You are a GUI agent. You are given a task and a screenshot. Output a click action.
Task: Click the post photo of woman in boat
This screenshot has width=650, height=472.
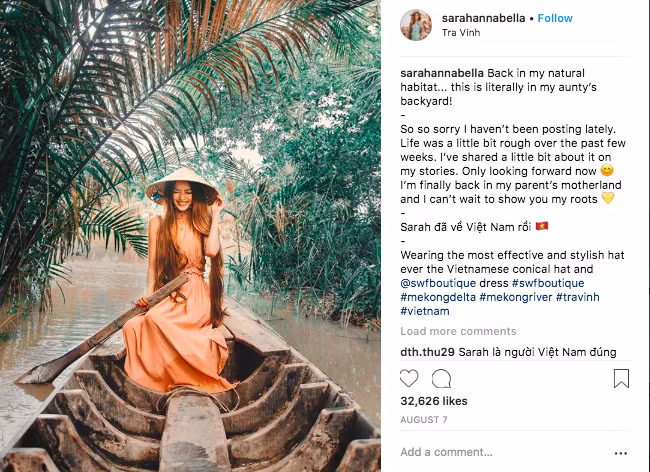tap(190, 236)
